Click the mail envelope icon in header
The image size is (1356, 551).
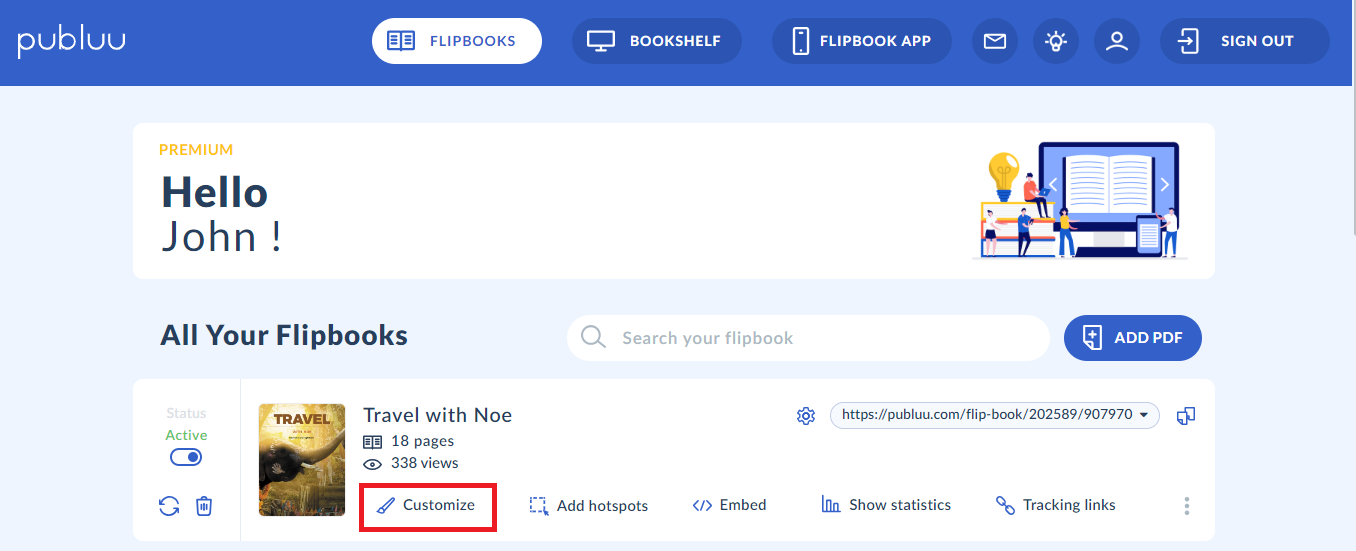click(994, 41)
